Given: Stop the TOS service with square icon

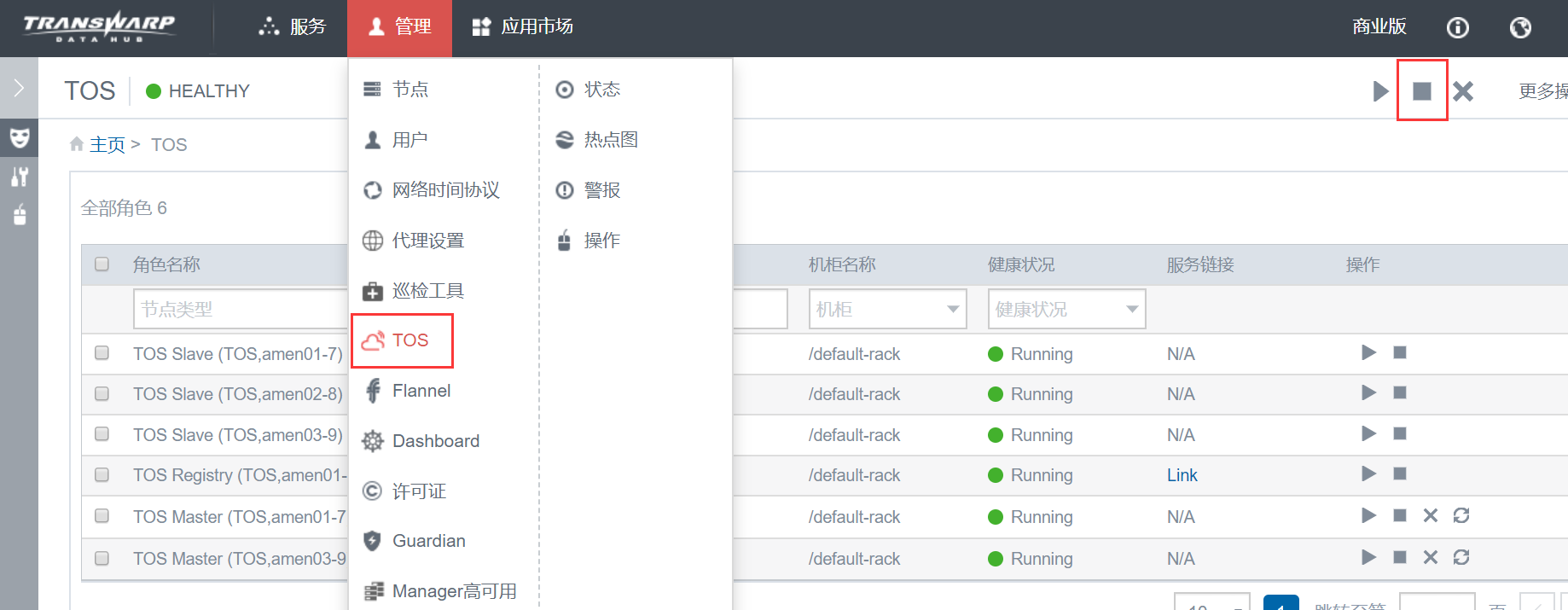Looking at the screenshot, I should (1422, 90).
